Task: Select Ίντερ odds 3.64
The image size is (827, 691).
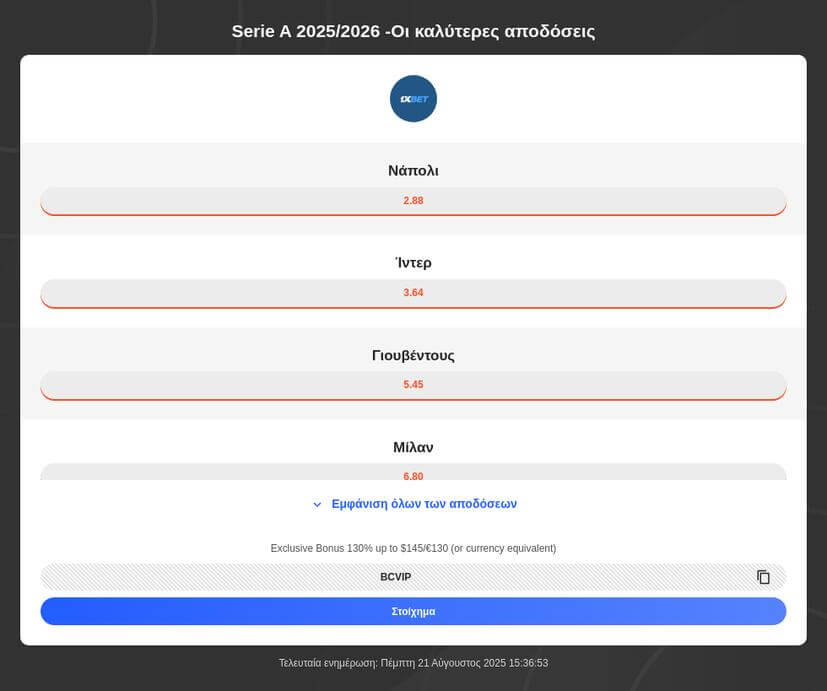Action: pyautogui.click(x=413, y=293)
